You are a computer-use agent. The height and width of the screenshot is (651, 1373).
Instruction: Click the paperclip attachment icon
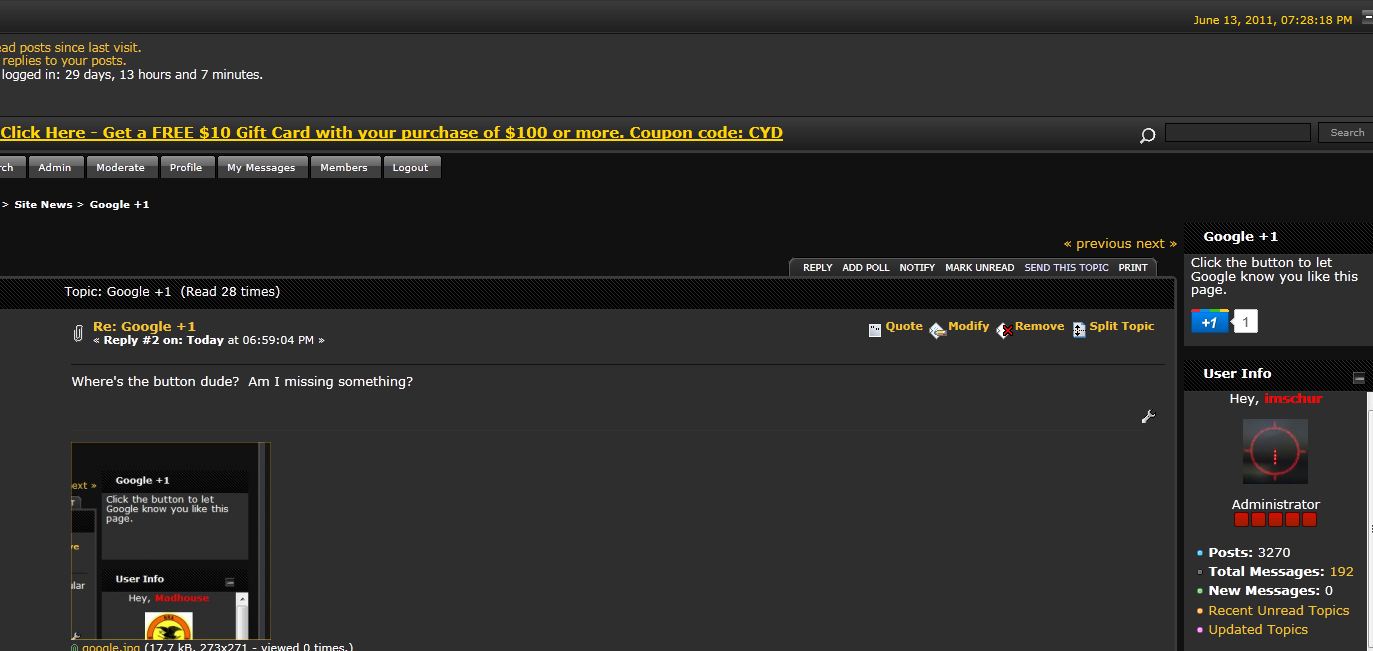pos(78,333)
